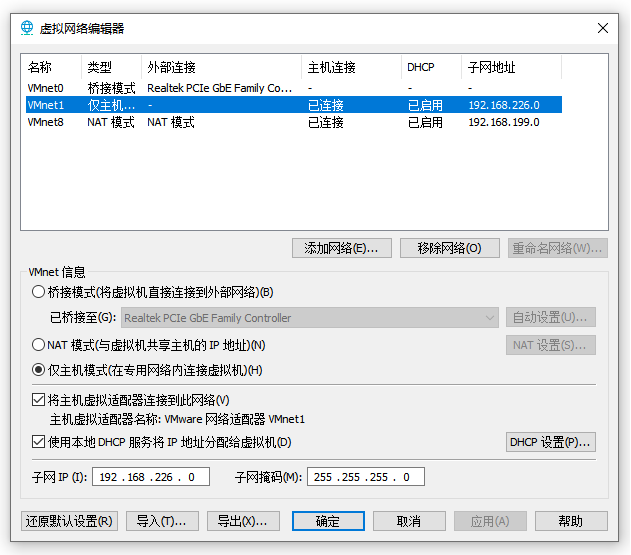Click the 添加网络 button
This screenshot has width=631, height=555.
point(341,248)
